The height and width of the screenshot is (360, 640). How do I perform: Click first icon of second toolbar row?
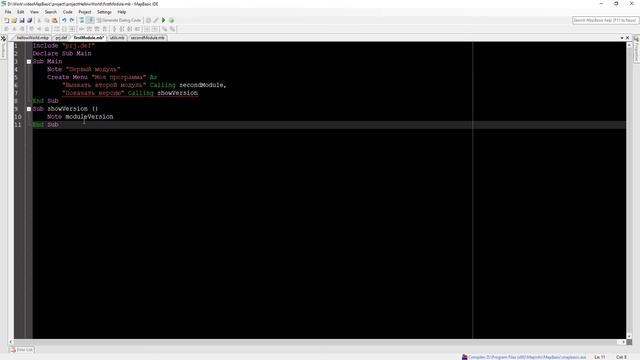(x=6, y=29)
